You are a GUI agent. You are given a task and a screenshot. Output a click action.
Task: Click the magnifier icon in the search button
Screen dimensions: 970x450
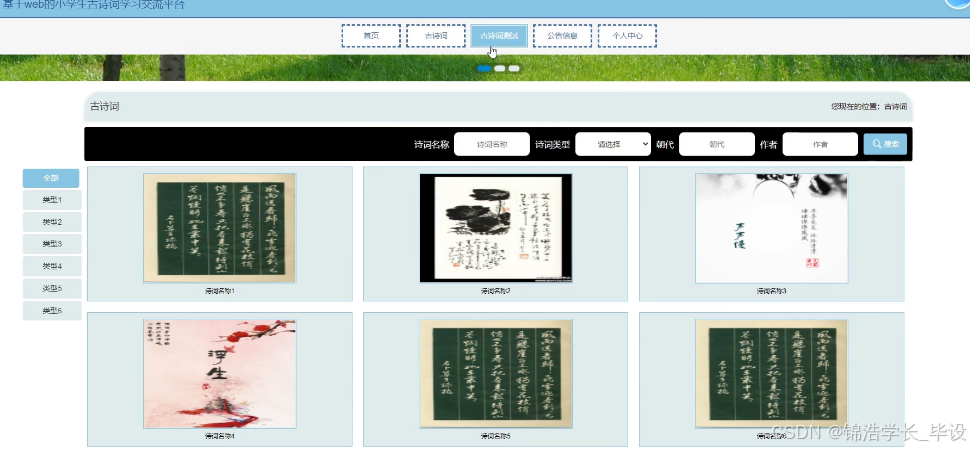[x=877, y=144]
